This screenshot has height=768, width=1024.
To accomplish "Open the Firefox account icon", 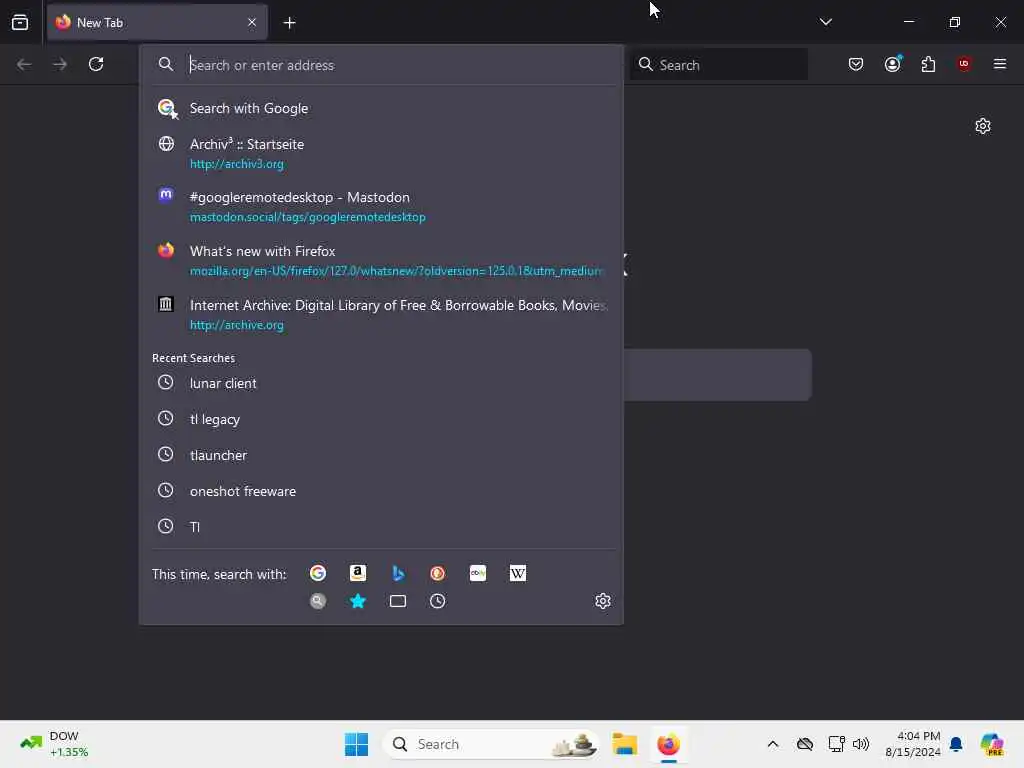I will tap(893, 63).
